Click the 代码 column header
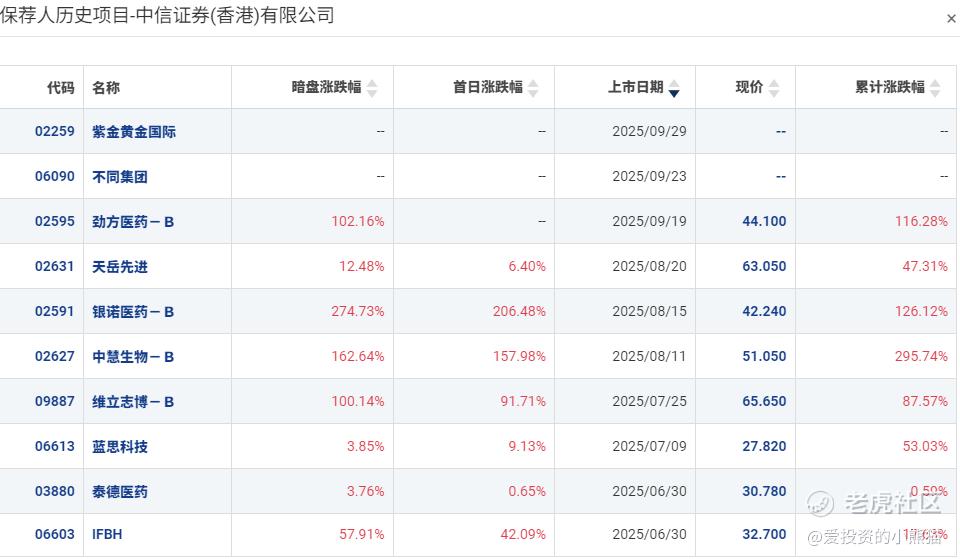 click(61, 88)
